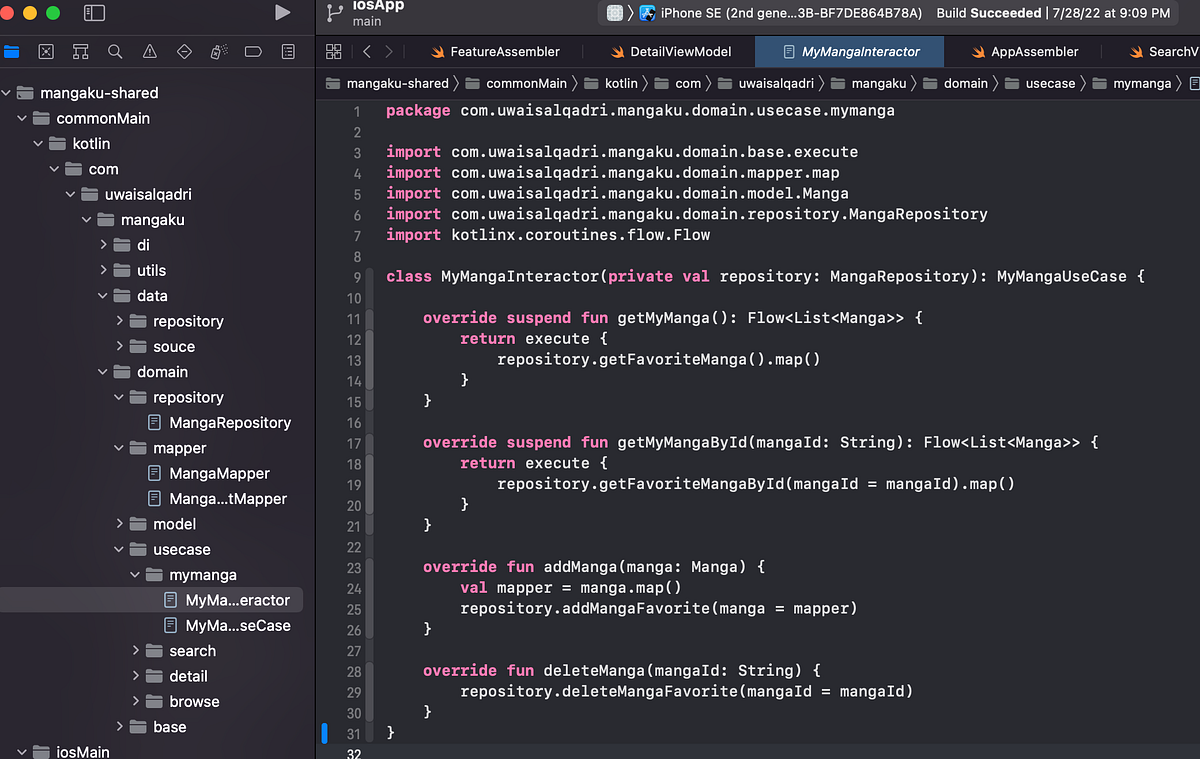Image resolution: width=1200 pixels, height=759 pixels.
Task: Run the iosApp using the Play button
Action: [283, 14]
